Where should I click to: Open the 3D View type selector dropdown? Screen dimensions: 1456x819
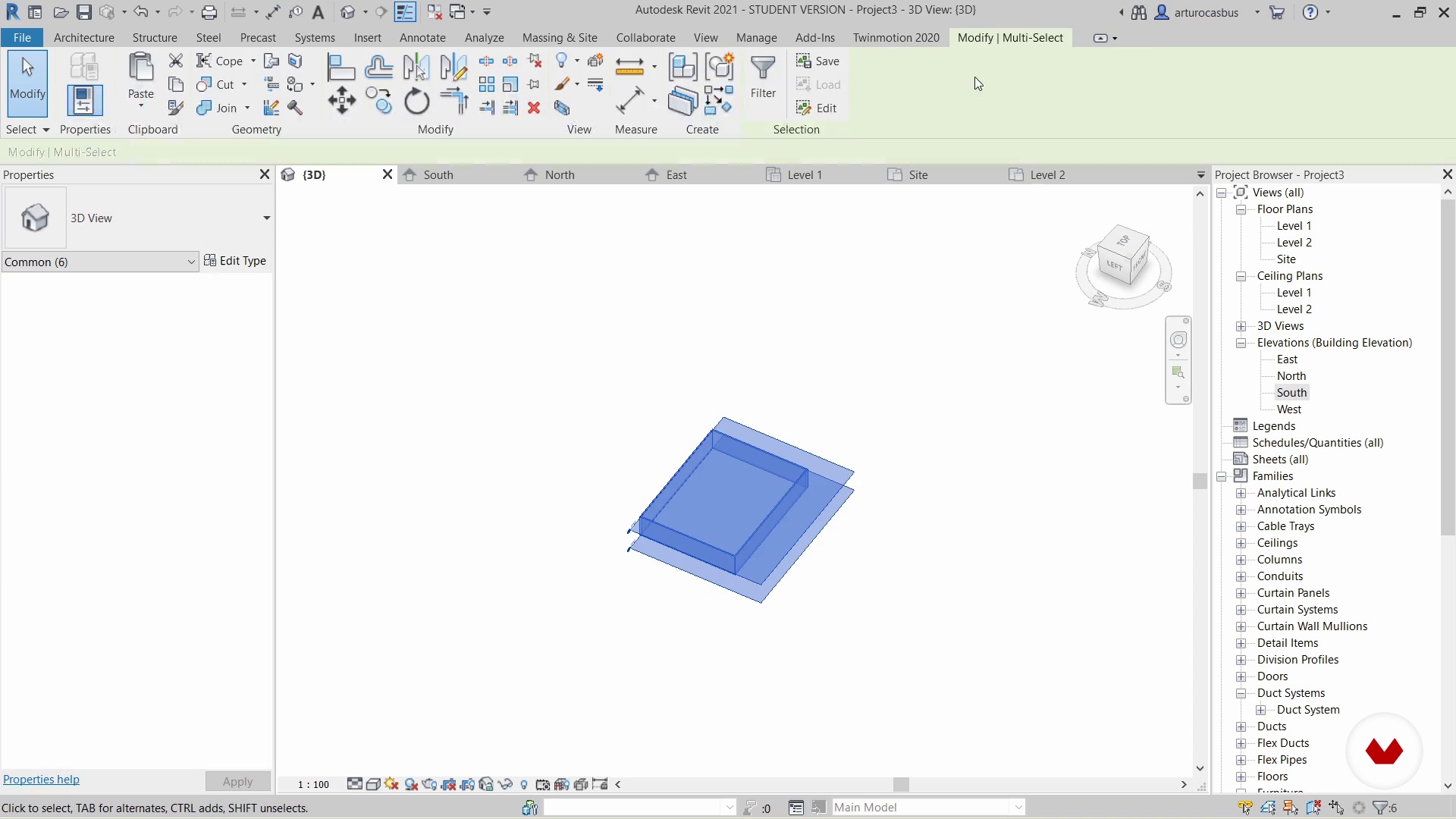266,218
